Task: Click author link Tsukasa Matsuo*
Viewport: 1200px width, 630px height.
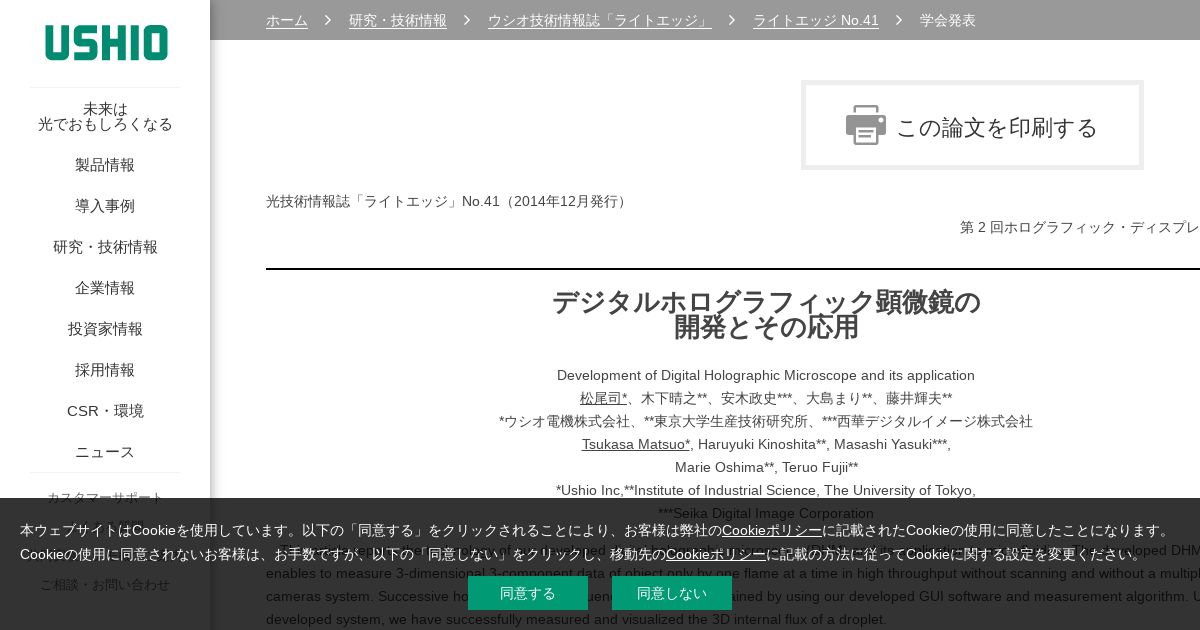Action: pyautogui.click(x=636, y=444)
